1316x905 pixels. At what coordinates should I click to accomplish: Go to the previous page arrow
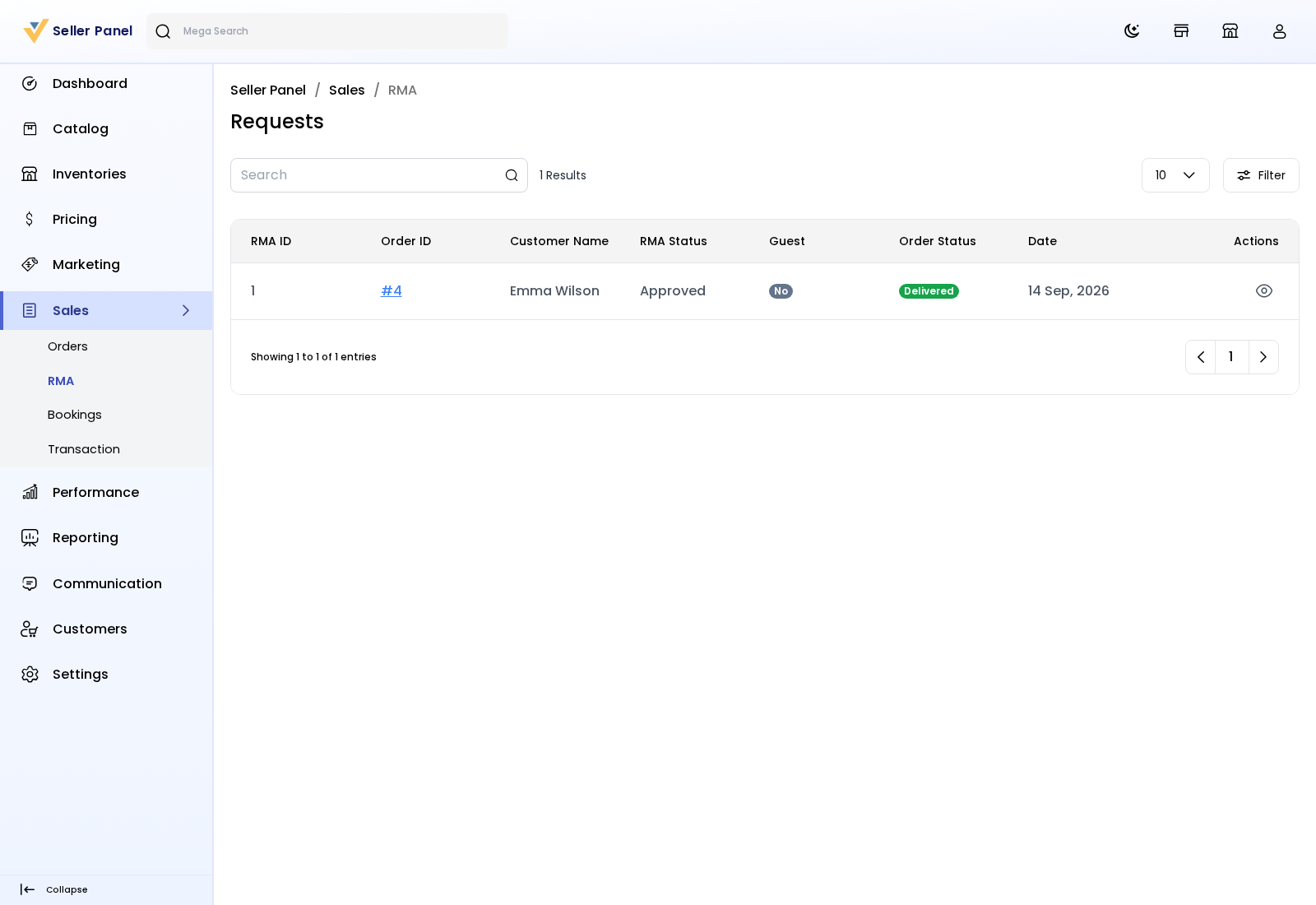1201,358
